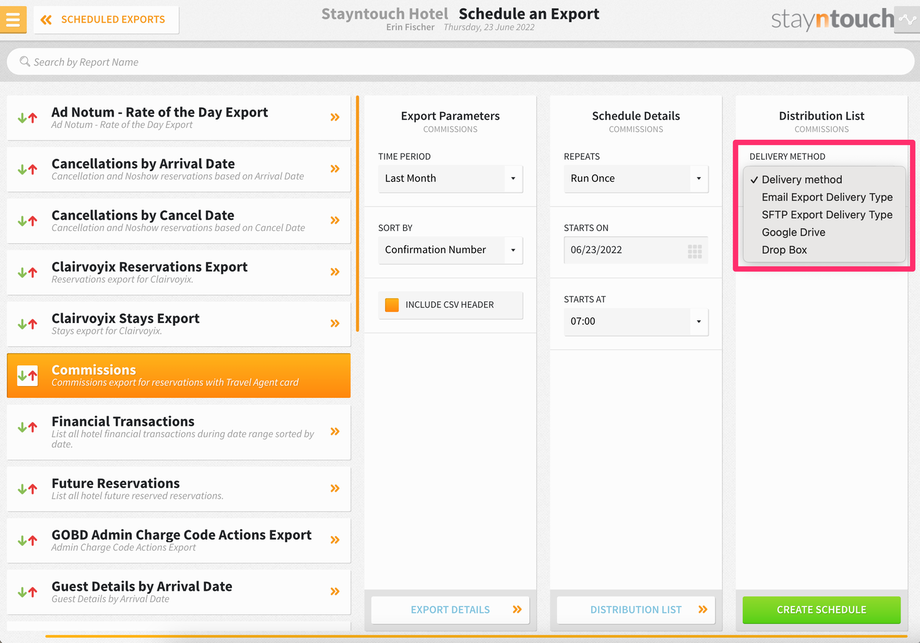The height and width of the screenshot is (643, 920).
Task: Toggle Include CSV Header checkbox
Action: pos(392,304)
